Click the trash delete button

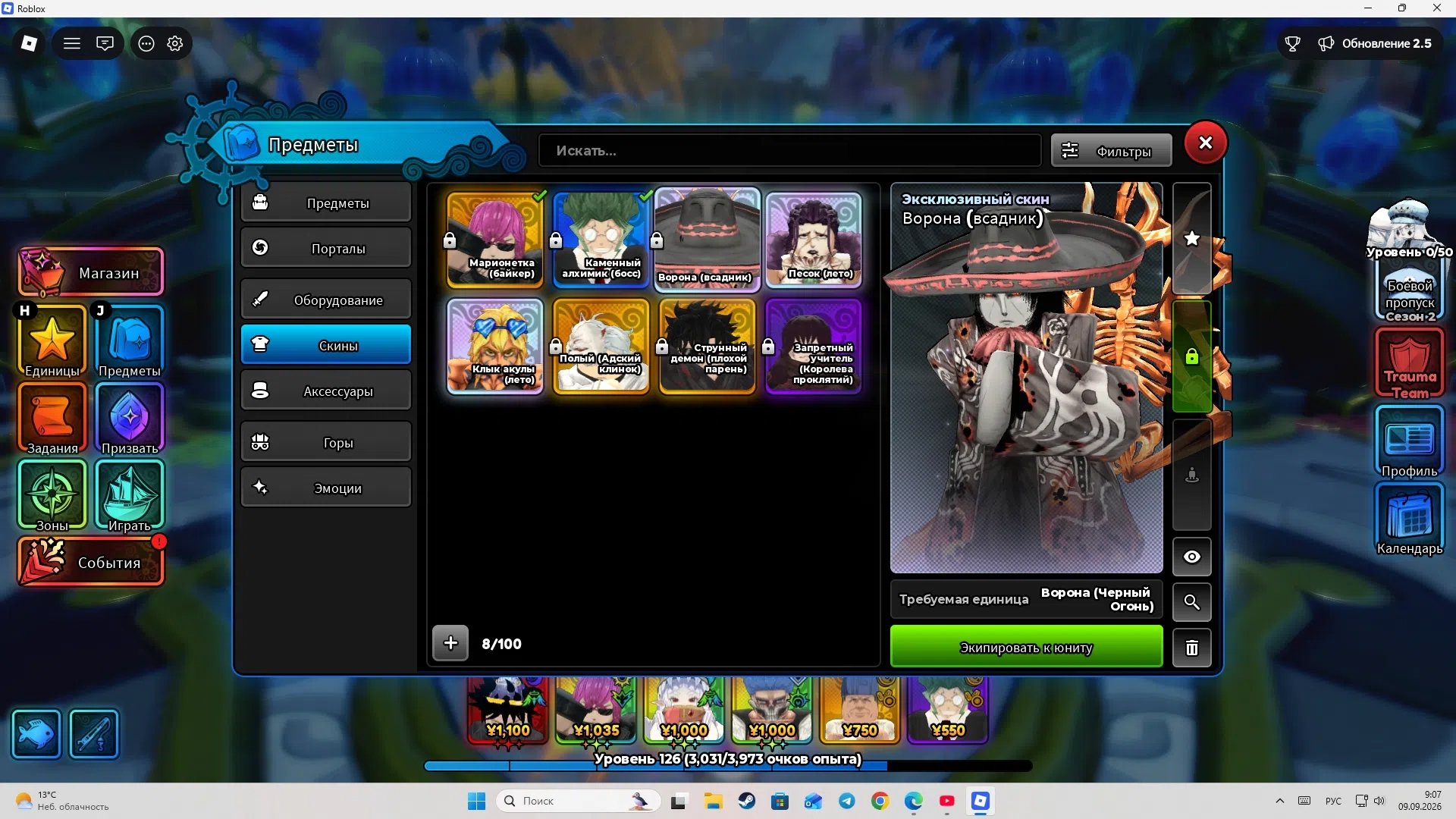click(1192, 648)
